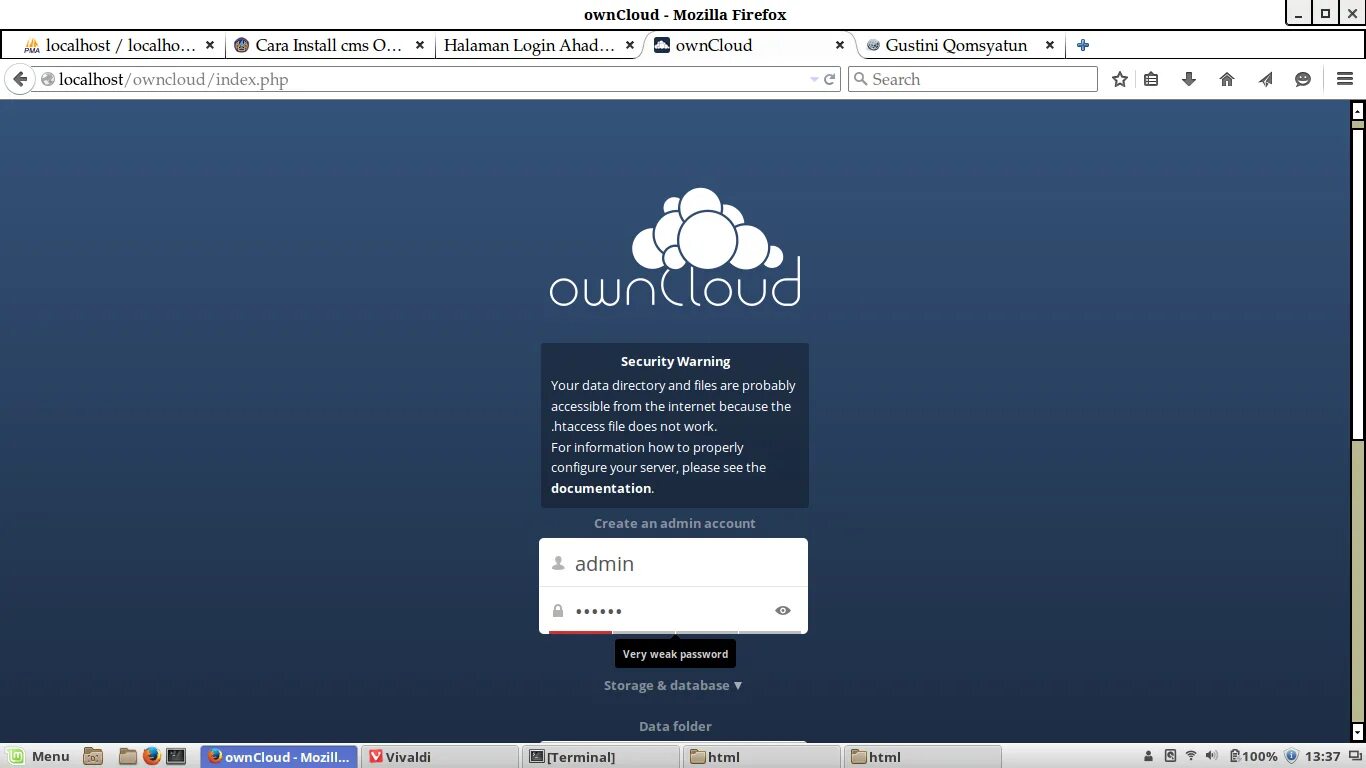Click the ownCloud cloud logo
This screenshot has width=1366, height=768.
(675, 246)
